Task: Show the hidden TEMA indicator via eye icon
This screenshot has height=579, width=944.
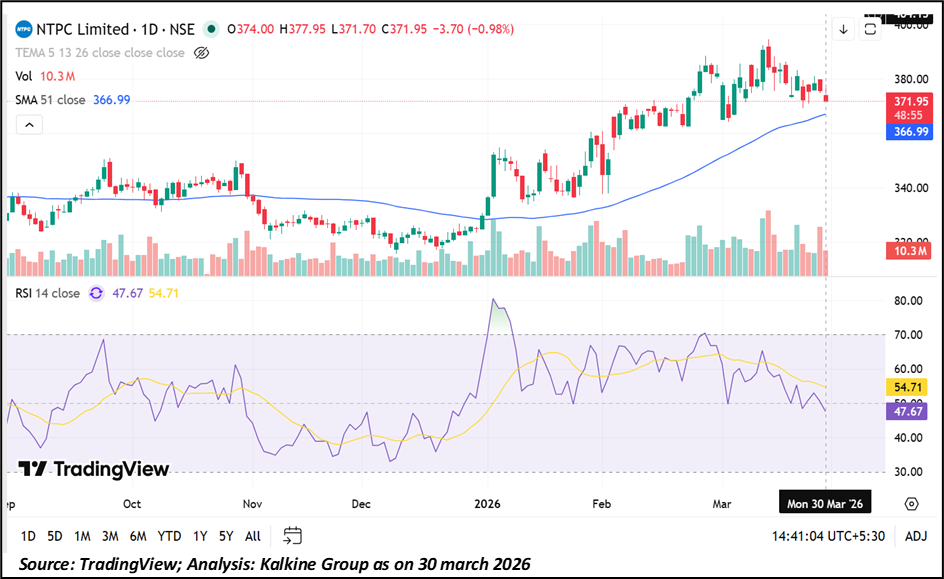Action: (201, 53)
